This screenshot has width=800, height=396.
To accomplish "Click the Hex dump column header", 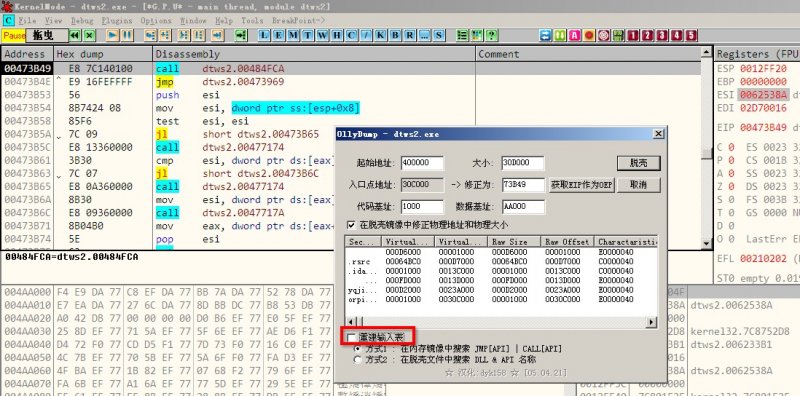I will (x=103, y=54).
